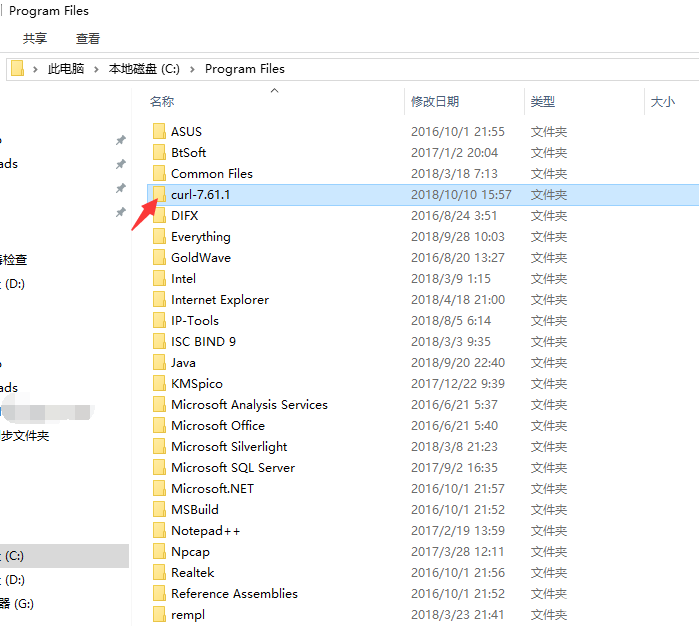Click the Microsoft Office folder icon
Screen dimensions: 699x626
[159, 425]
